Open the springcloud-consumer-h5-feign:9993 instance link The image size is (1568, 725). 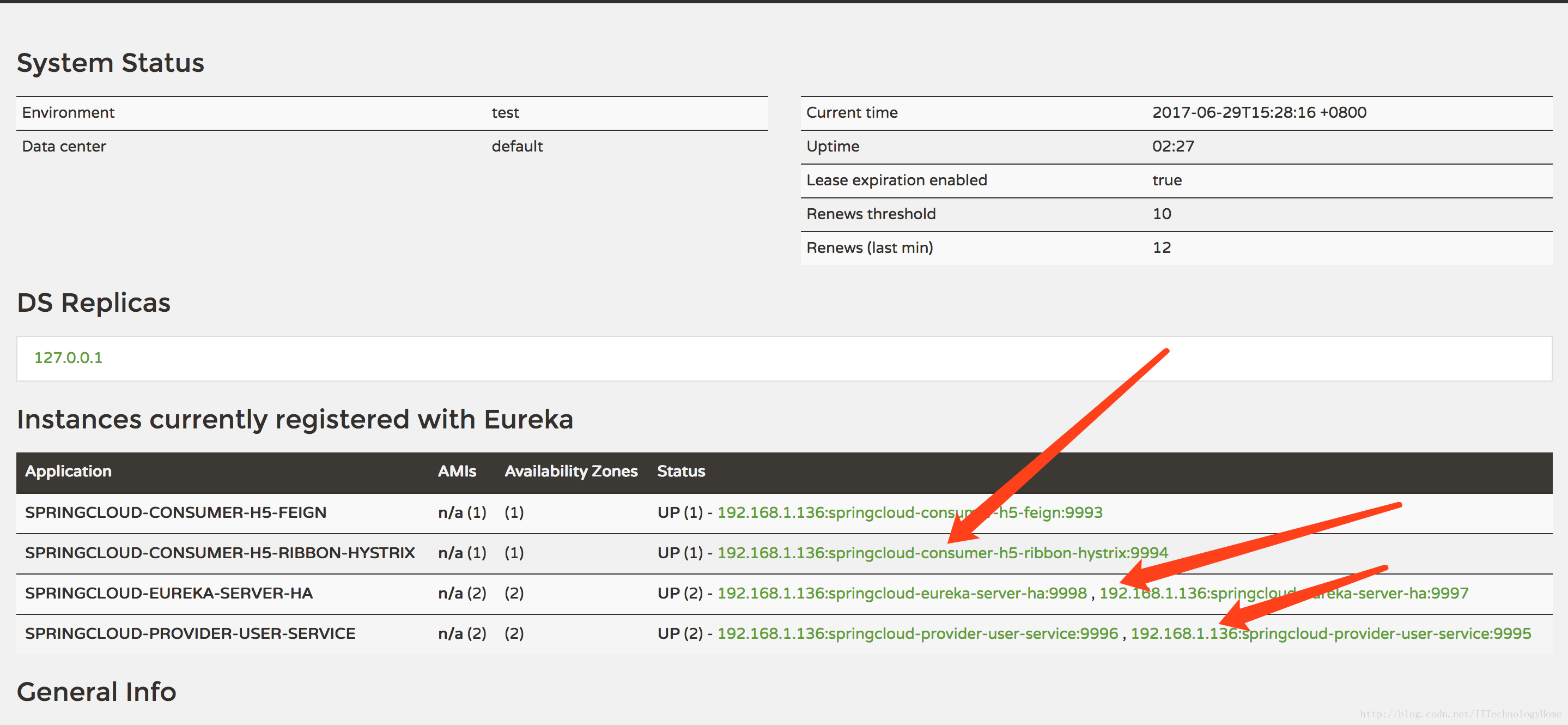pyautogui.click(x=910, y=512)
